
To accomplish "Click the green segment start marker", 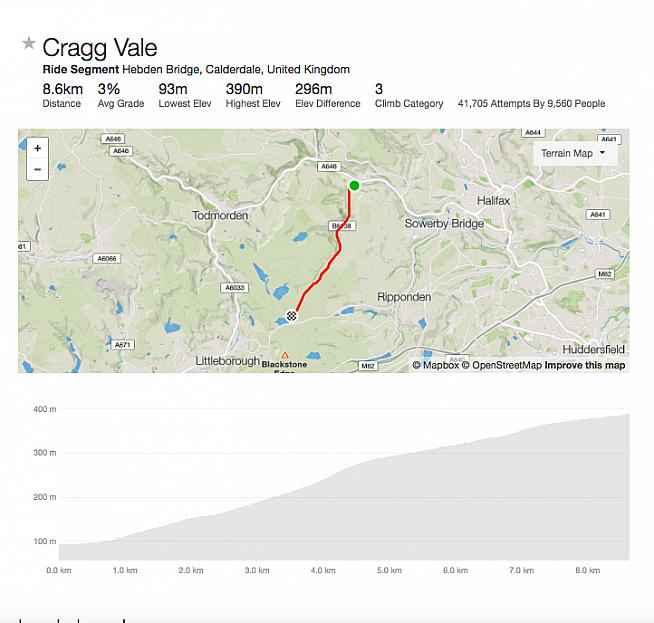I will click(354, 185).
